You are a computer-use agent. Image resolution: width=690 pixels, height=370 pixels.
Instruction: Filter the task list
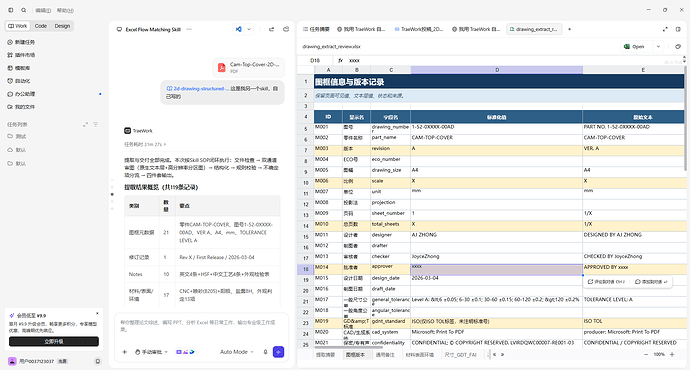(x=95, y=125)
